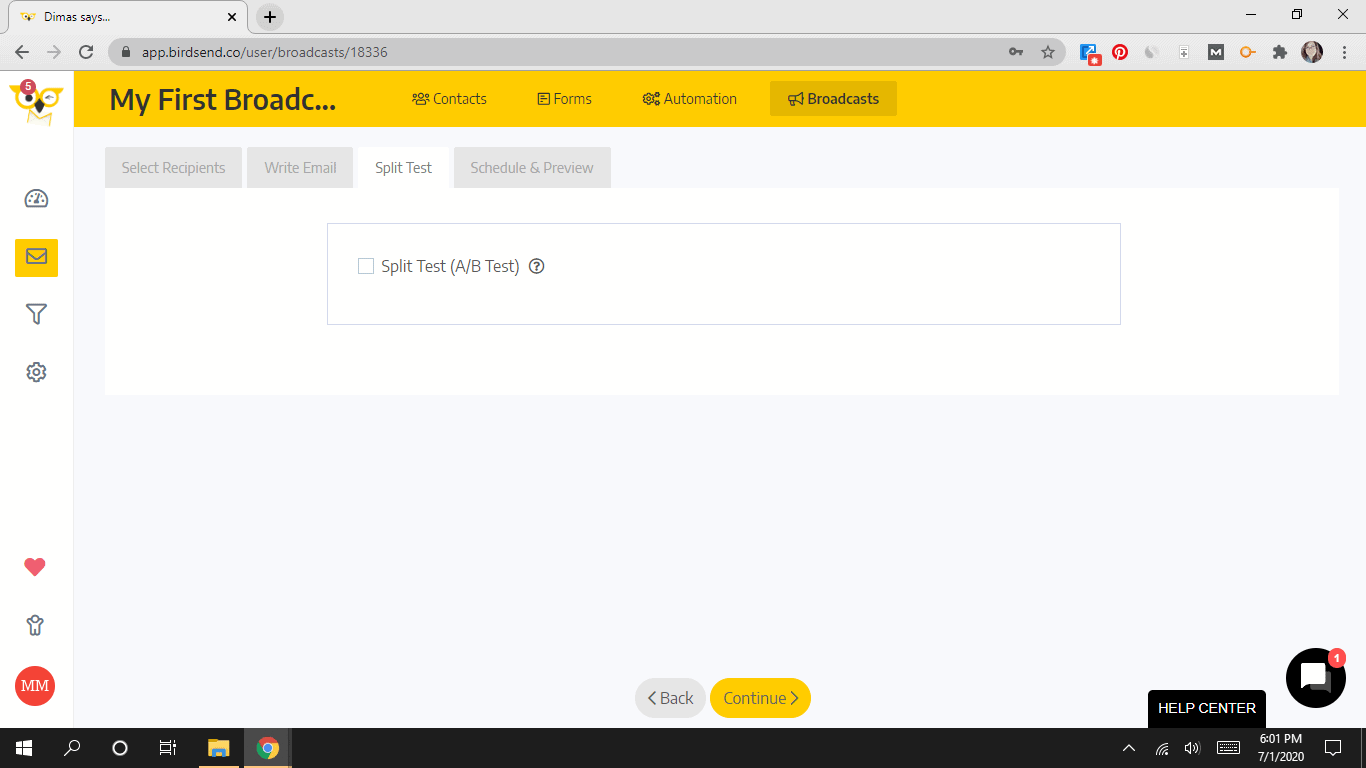Click the red heart icon in sidebar
Screen dimensions: 1366x768
click(x=35, y=567)
